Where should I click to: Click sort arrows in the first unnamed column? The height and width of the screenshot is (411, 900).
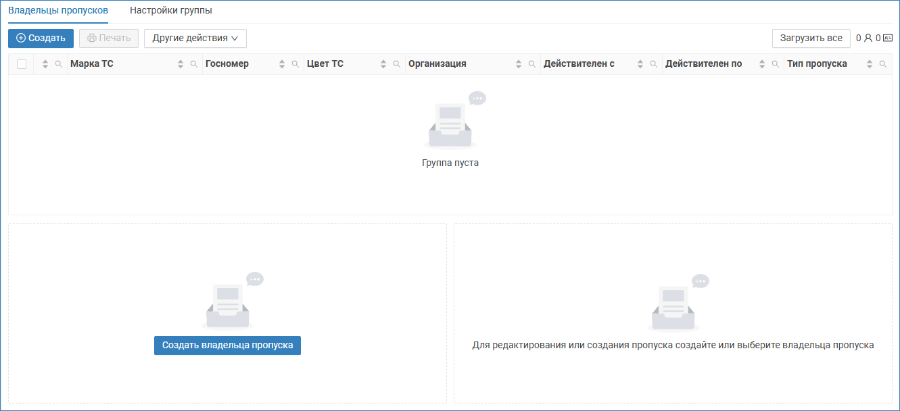point(45,64)
